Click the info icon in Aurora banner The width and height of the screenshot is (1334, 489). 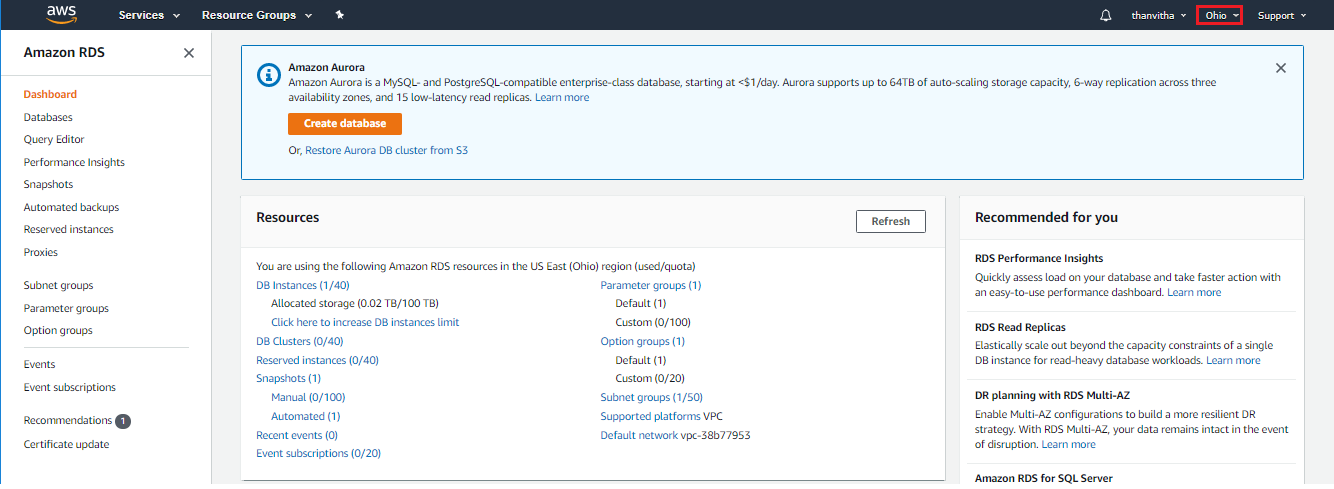268,75
